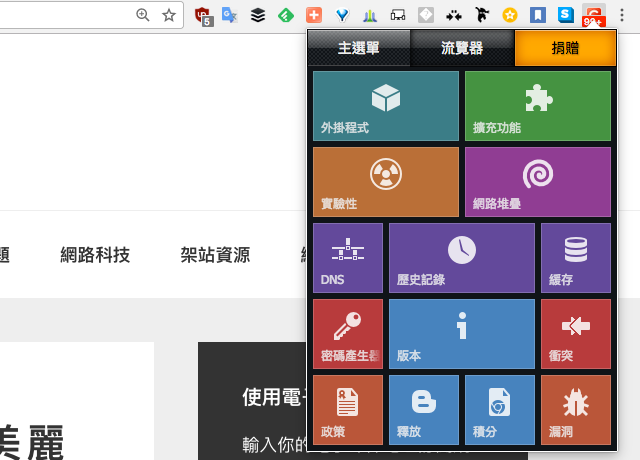Open the 緩存 cache tile
The image size is (640, 460).
coord(575,258)
